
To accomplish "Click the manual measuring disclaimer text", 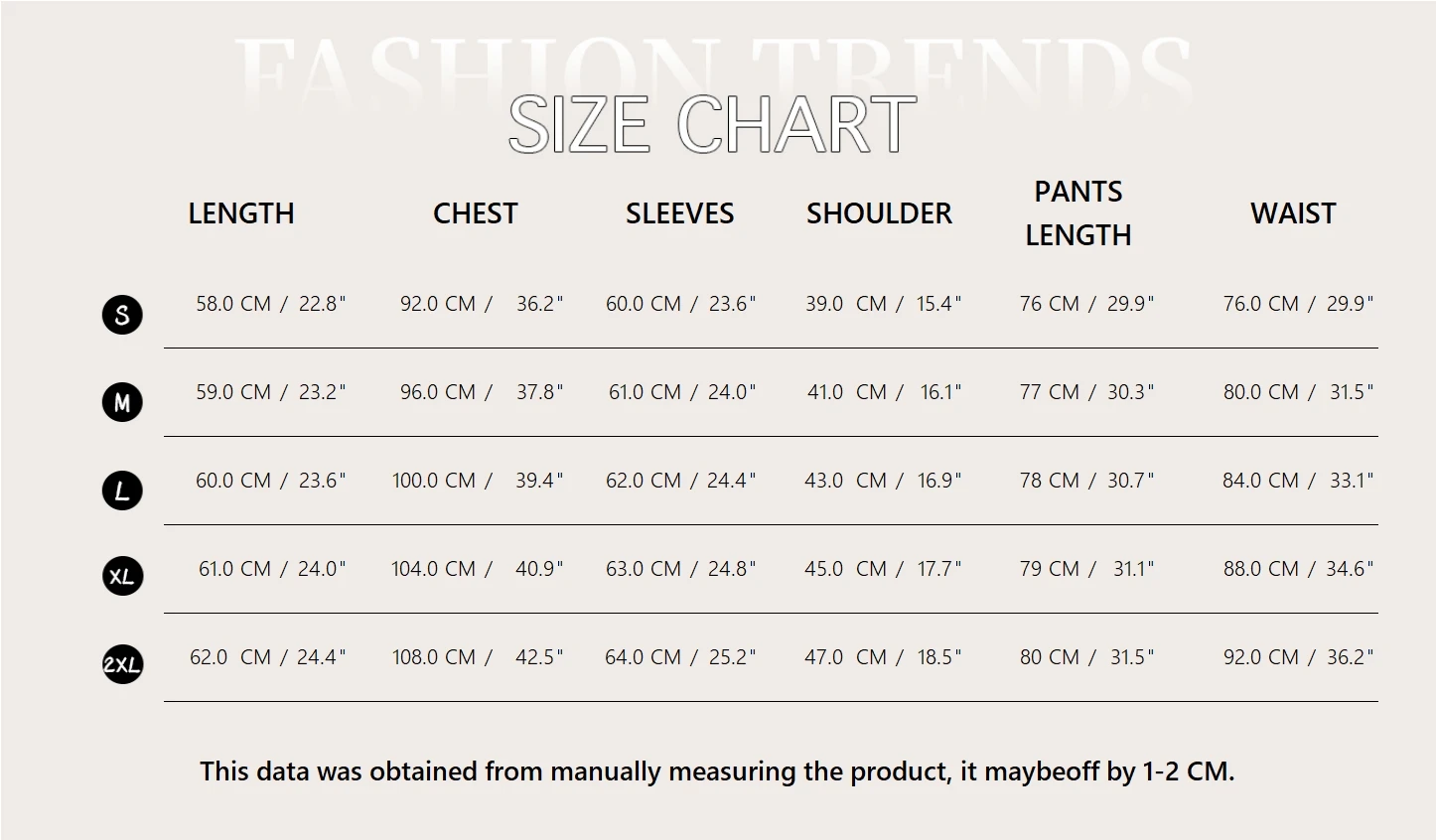I will click(x=717, y=771).
